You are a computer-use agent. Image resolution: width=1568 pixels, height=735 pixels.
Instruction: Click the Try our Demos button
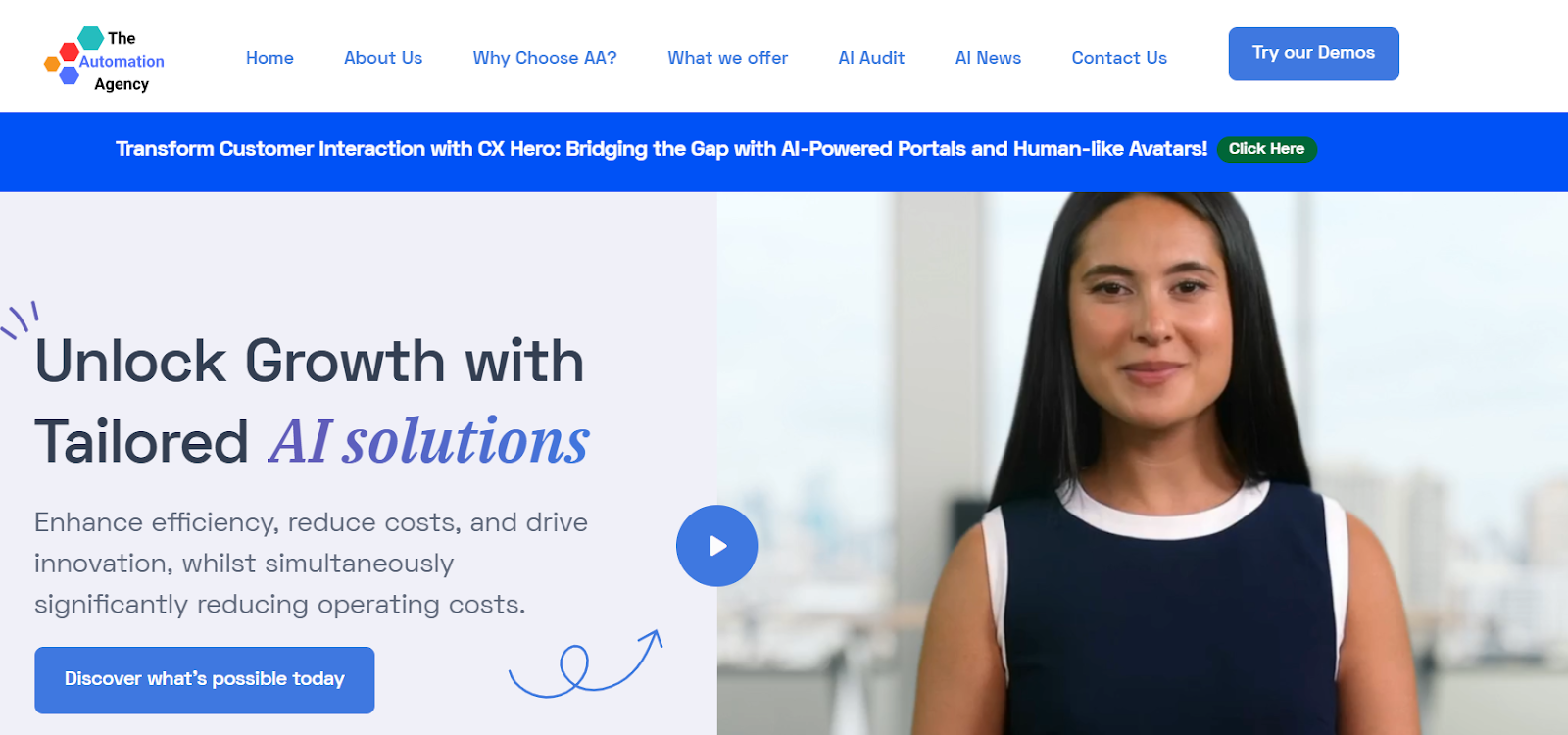click(1313, 54)
